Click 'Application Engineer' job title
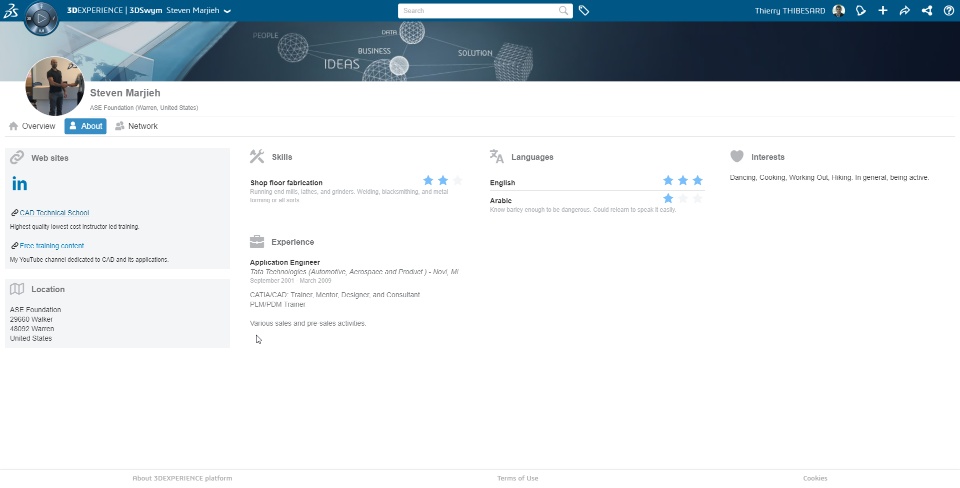Viewport: 960px width, 488px height. [285, 262]
